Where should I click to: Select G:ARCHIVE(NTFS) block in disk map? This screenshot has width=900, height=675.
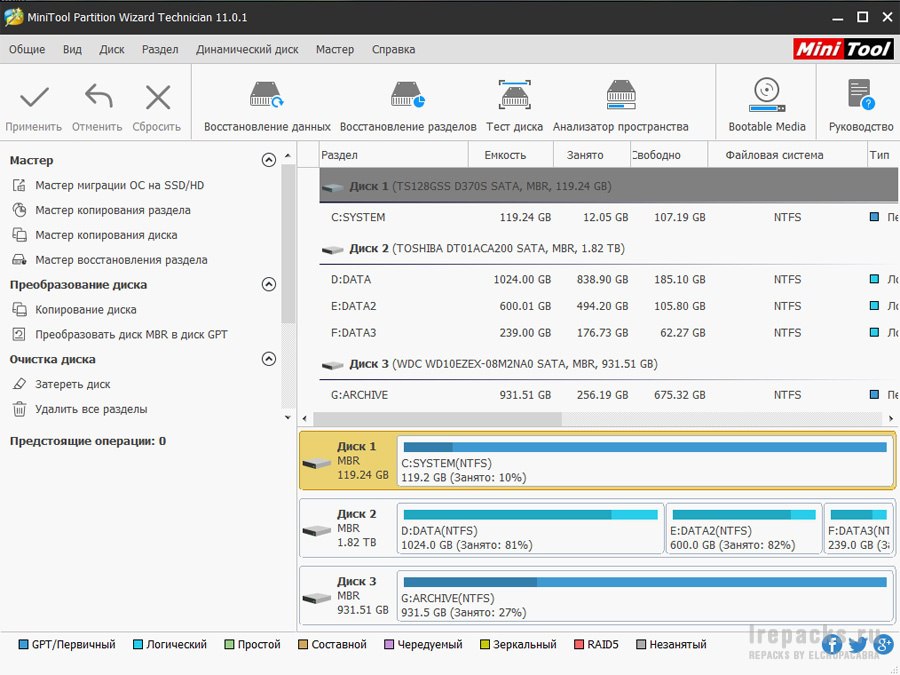[645, 596]
